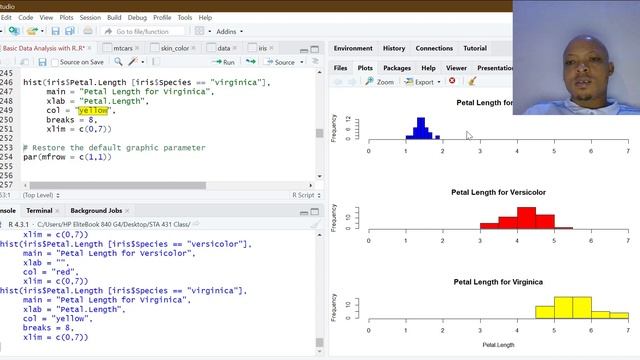The height and width of the screenshot is (360, 640).
Task: Click the Compile Report notebook icon
Action: pyautogui.click(x=156, y=62)
